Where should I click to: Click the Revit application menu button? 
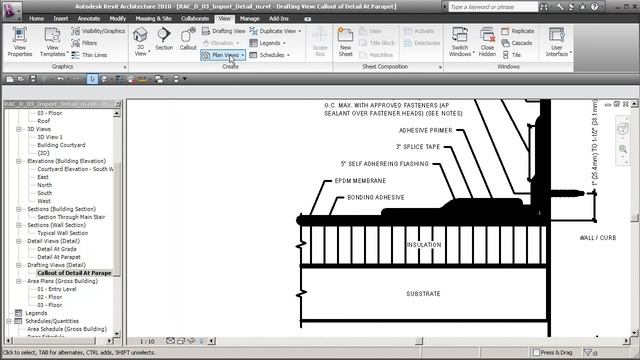coord(11,10)
